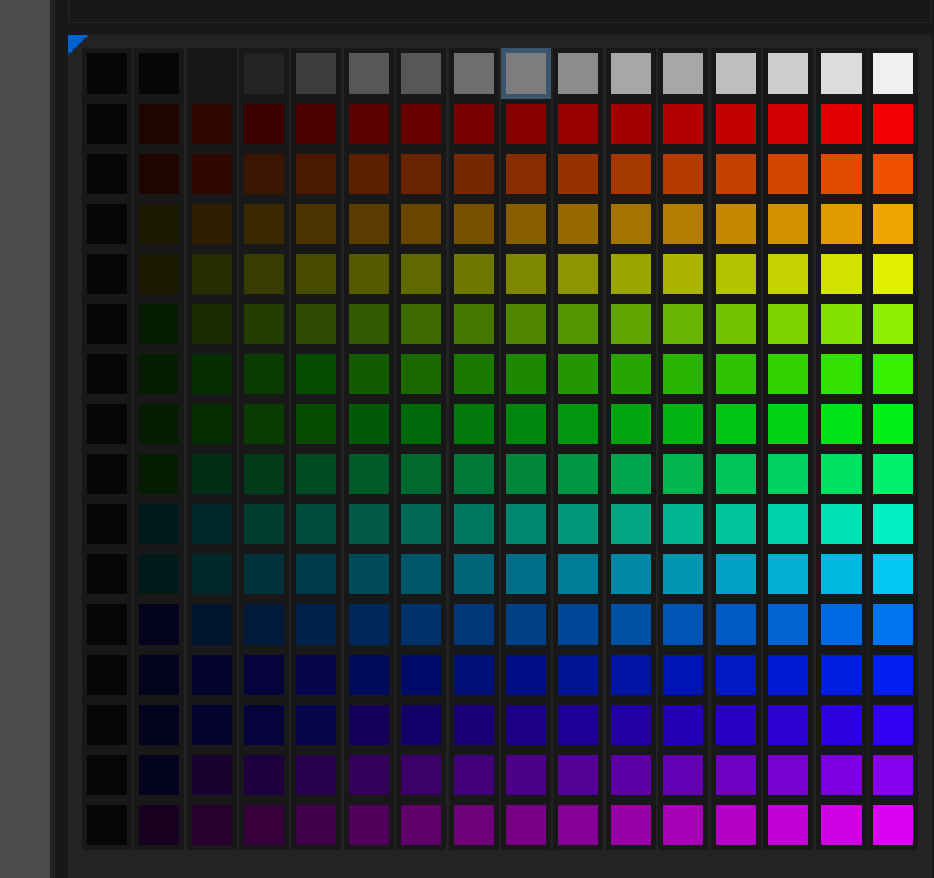Select the highlighted mid-gray swatch

(x=526, y=73)
